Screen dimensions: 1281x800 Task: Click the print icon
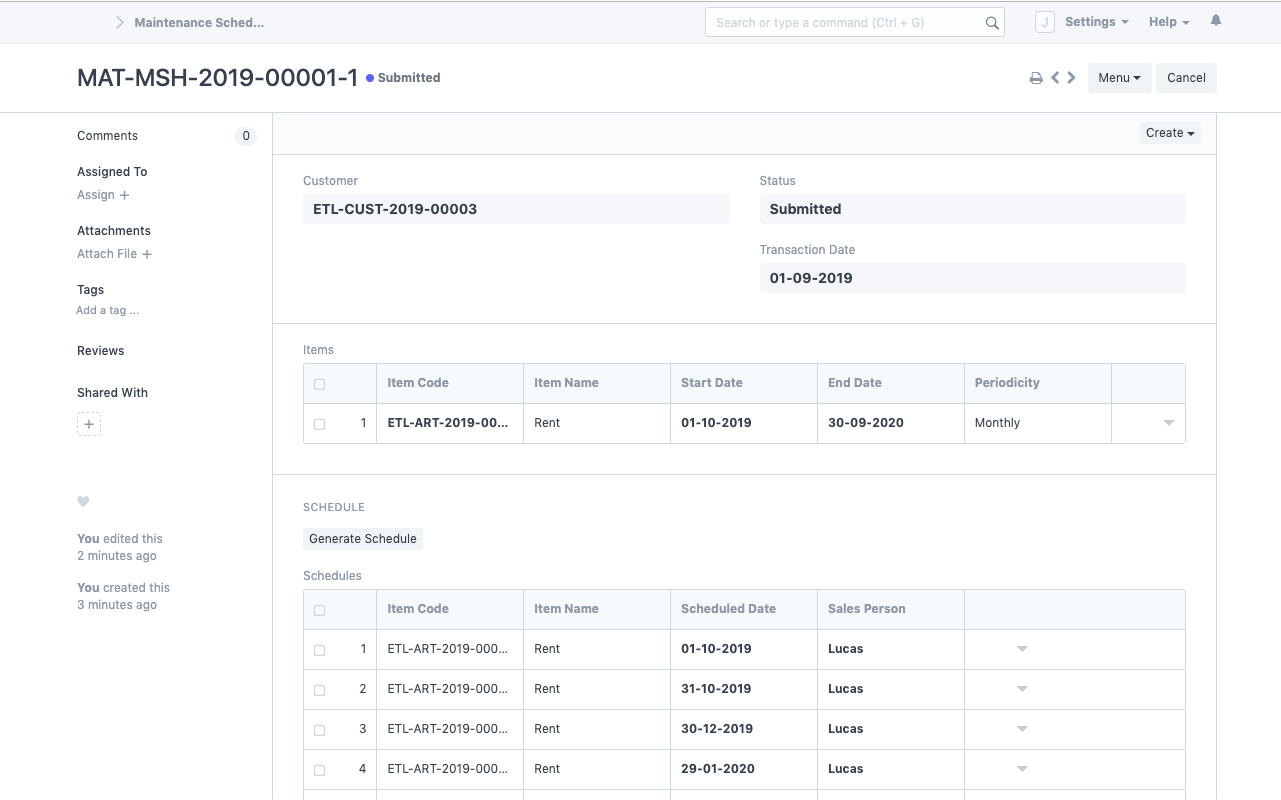point(1036,78)
